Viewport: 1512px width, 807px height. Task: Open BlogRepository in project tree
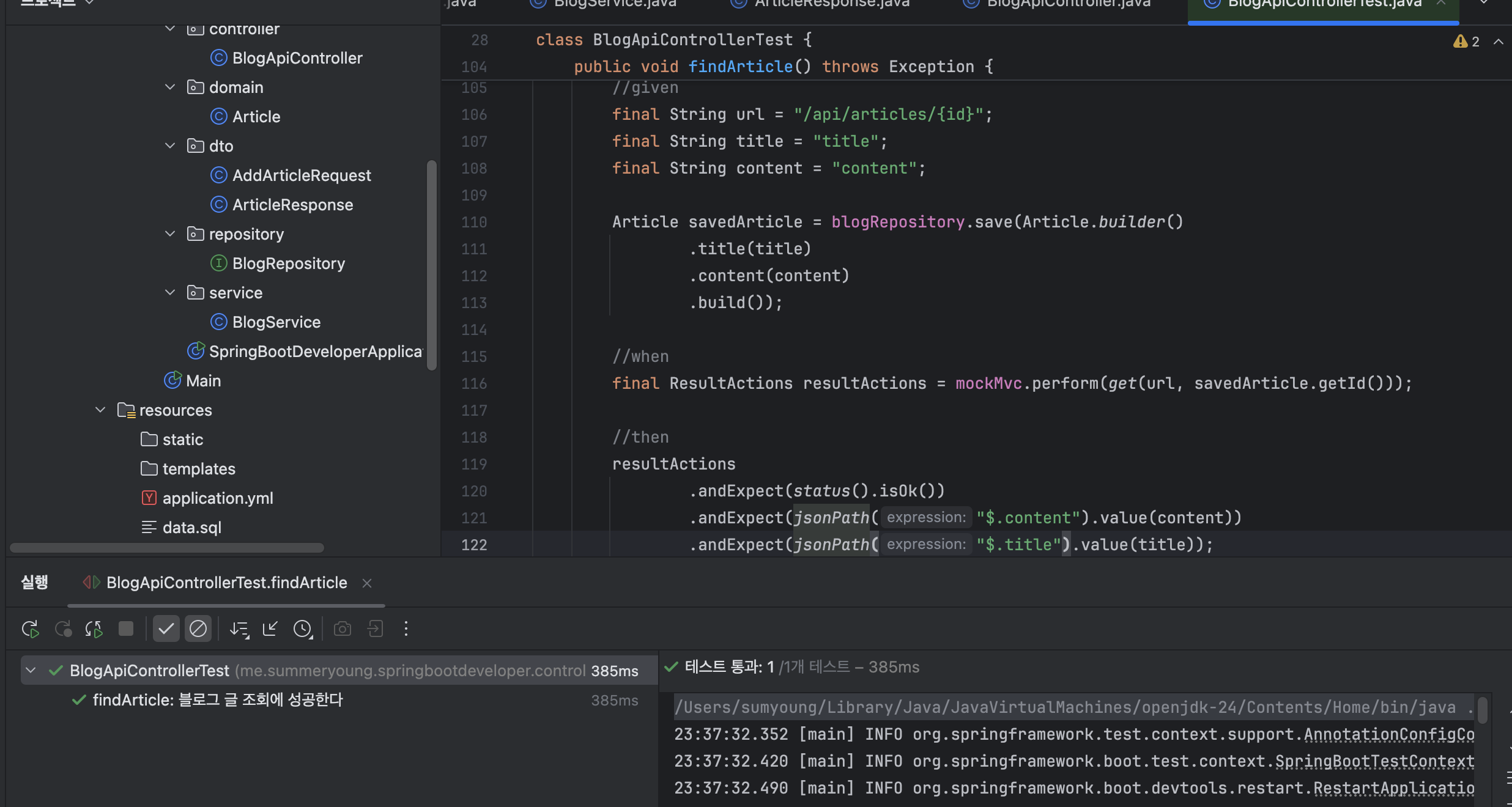288,263
